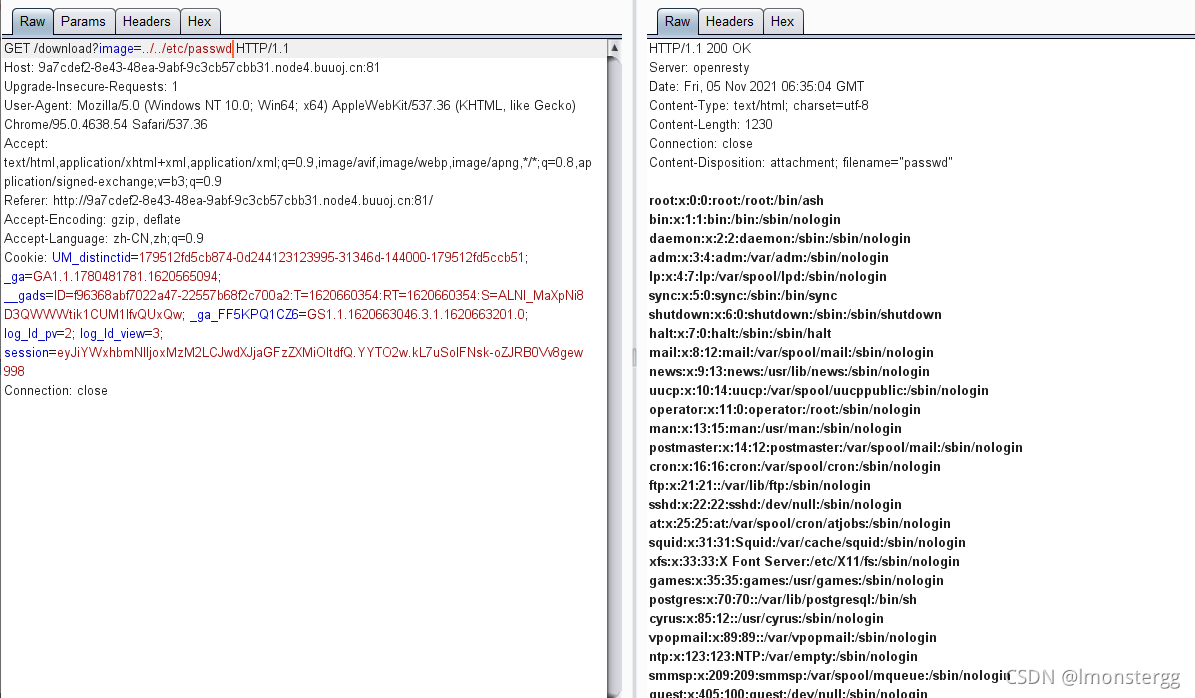
Task: Click the sync:x:5:0 passwd entry
Action: [x=742, y=296]
